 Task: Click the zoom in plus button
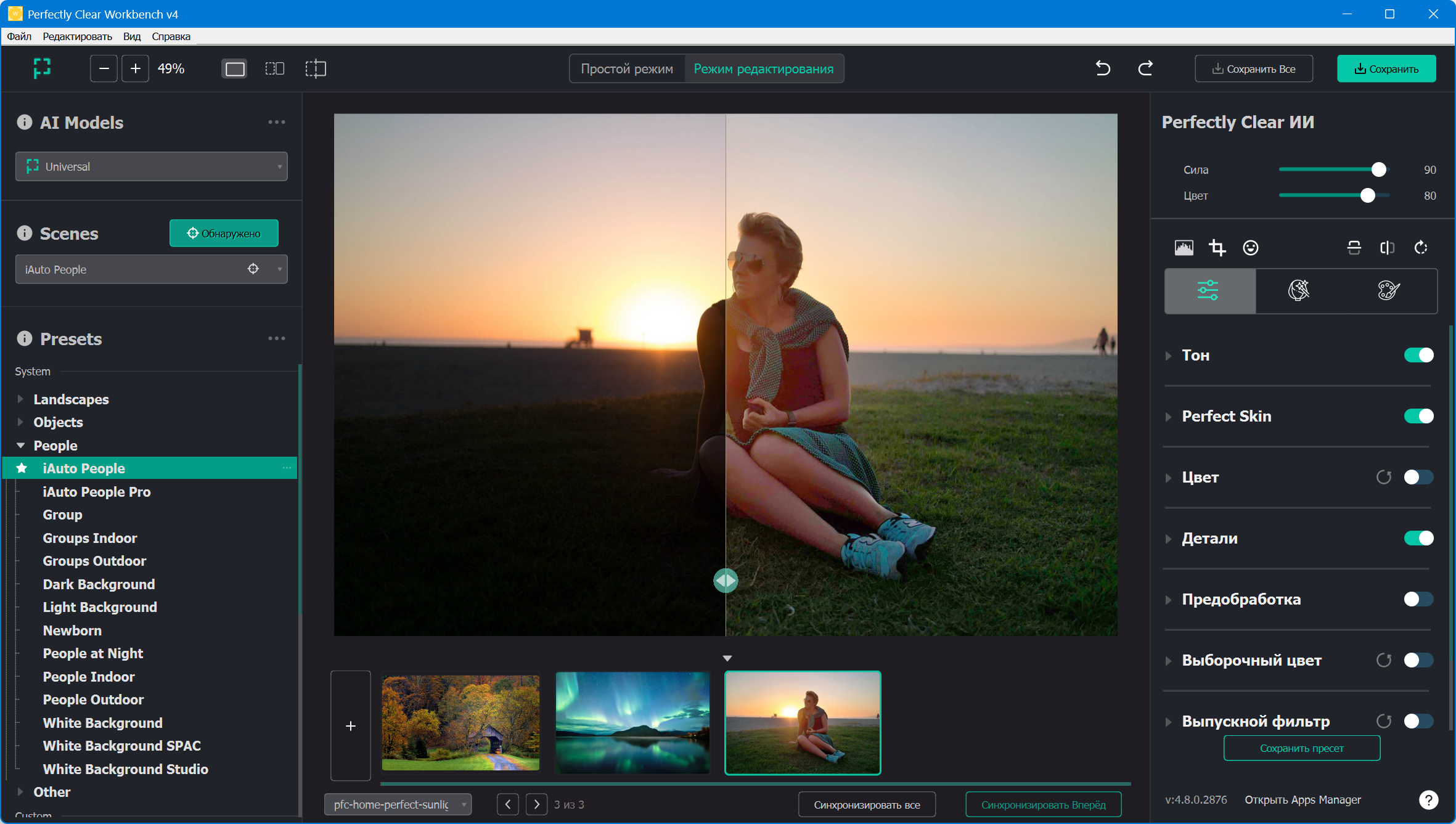coord(136,68)
